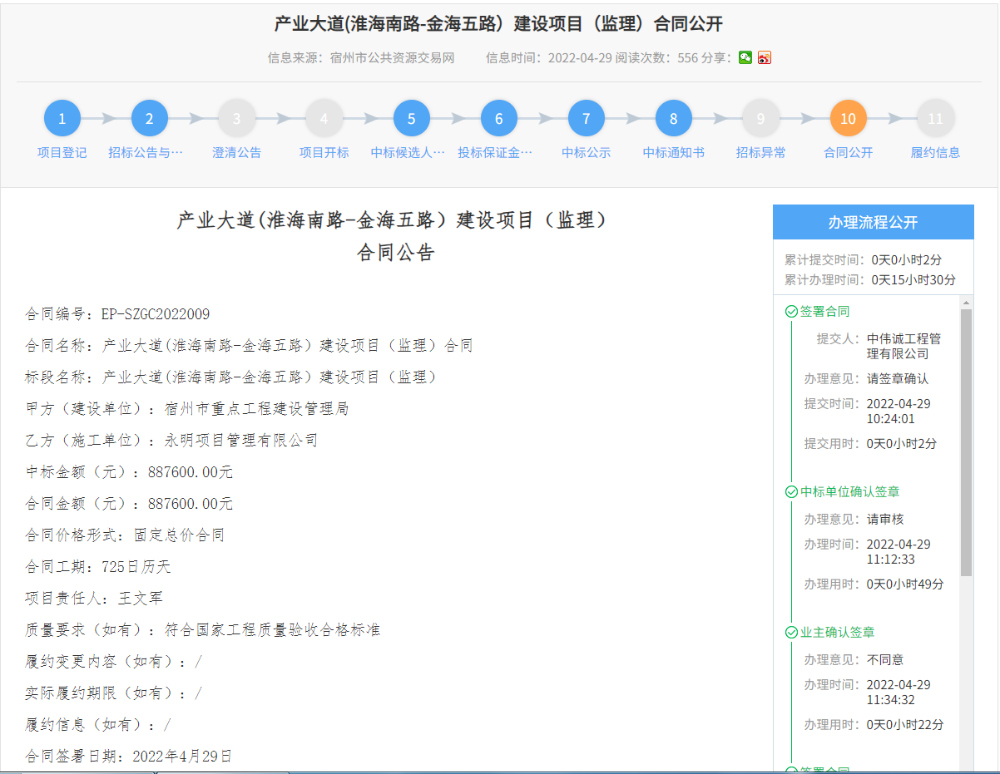Click the 请签章确认 opinion text
The image size is (1000, 774).
[x=897, y=379]
